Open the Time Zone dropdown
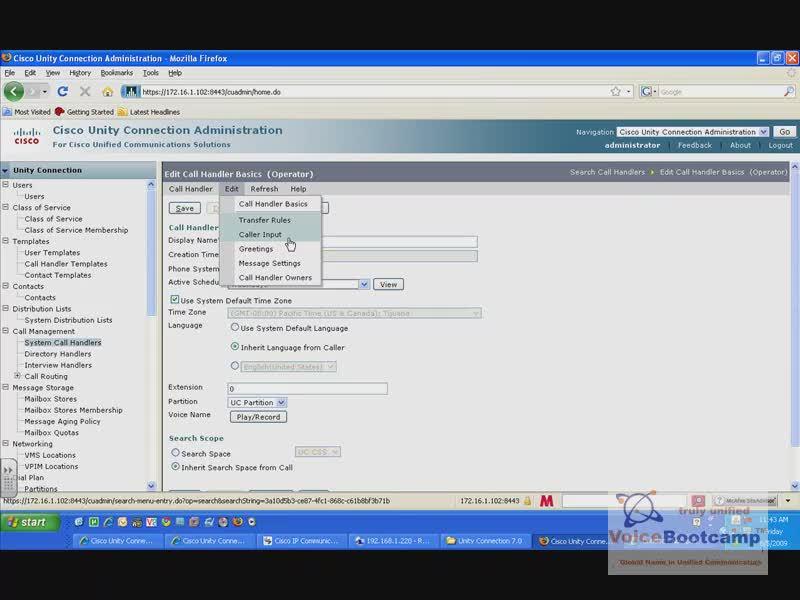This screenshot has width=800, height=600. tap(354, 313)
